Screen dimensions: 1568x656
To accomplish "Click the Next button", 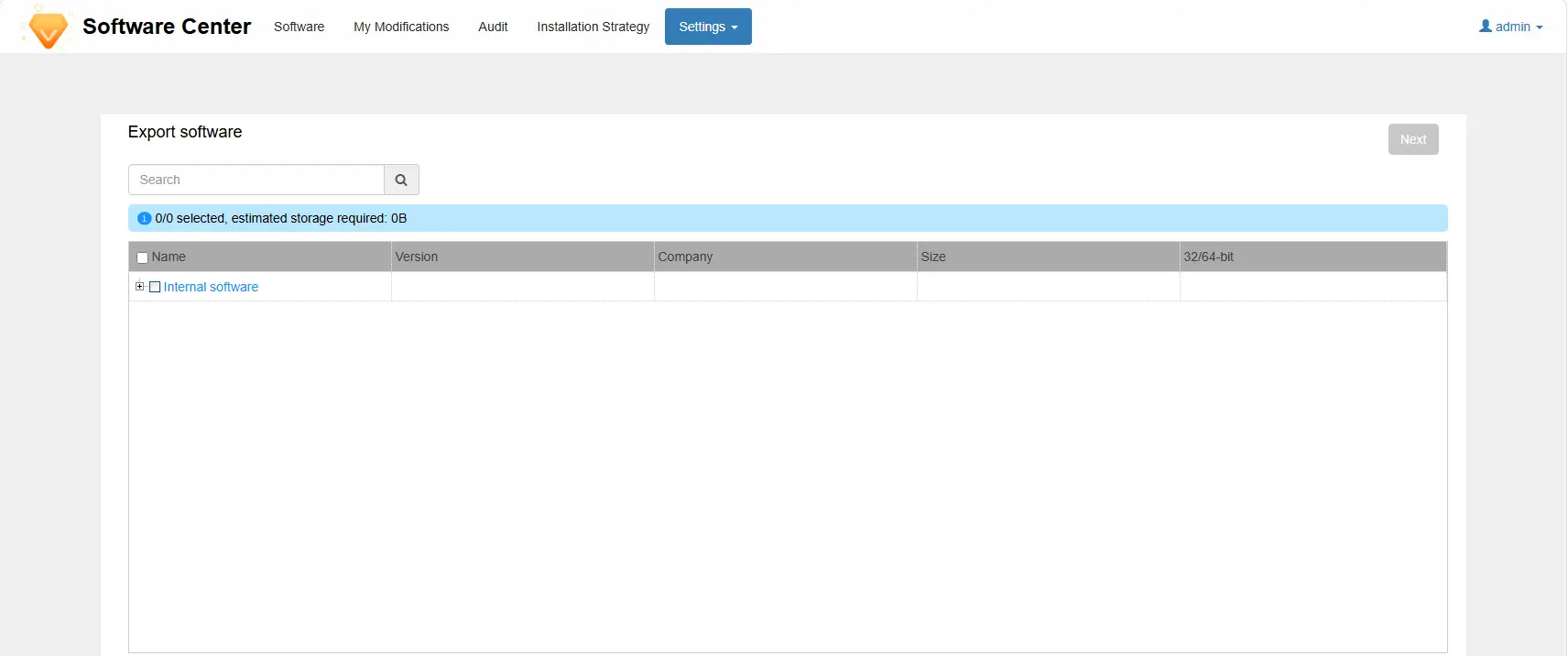I will coord(1413,139).
